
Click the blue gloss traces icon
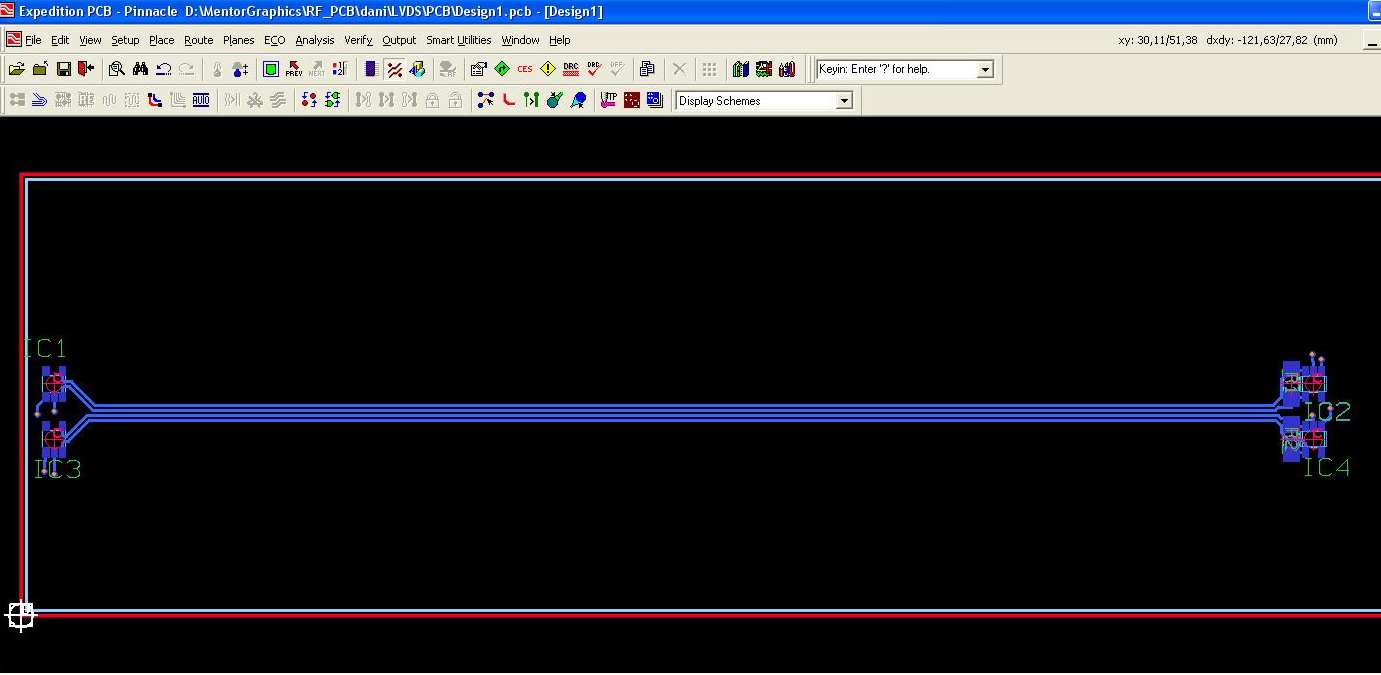[x=40, y=100]
